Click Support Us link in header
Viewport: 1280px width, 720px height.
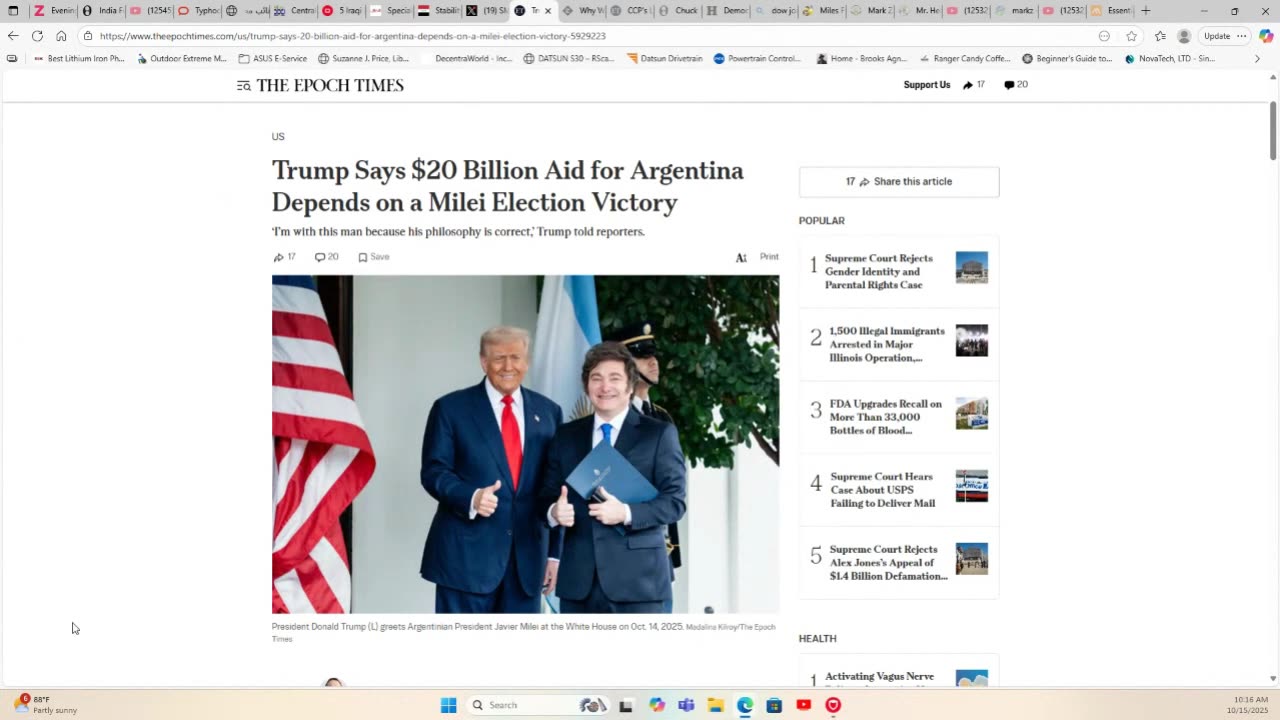coord(927,85)
